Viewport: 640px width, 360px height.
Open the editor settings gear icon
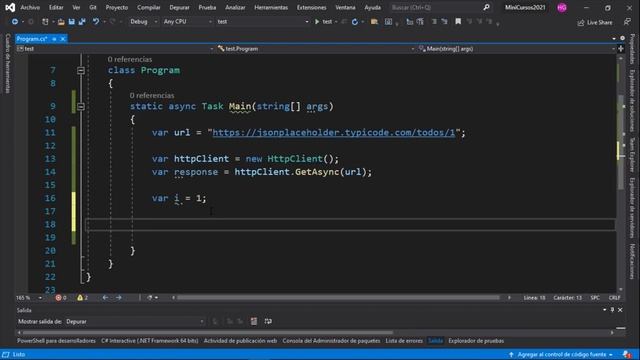622,38
